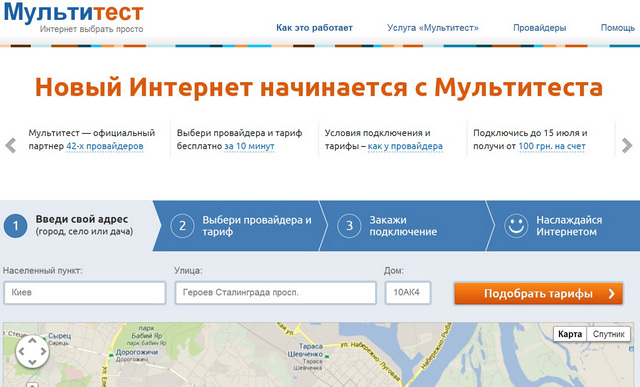
Task: Show next carousel slide with right arrow
Action: (x=627, y=145)
